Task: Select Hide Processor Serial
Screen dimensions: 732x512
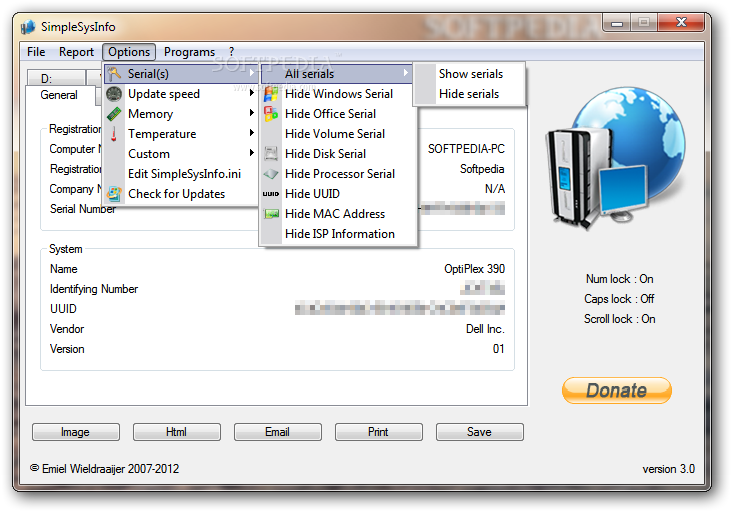Action: 338,174
